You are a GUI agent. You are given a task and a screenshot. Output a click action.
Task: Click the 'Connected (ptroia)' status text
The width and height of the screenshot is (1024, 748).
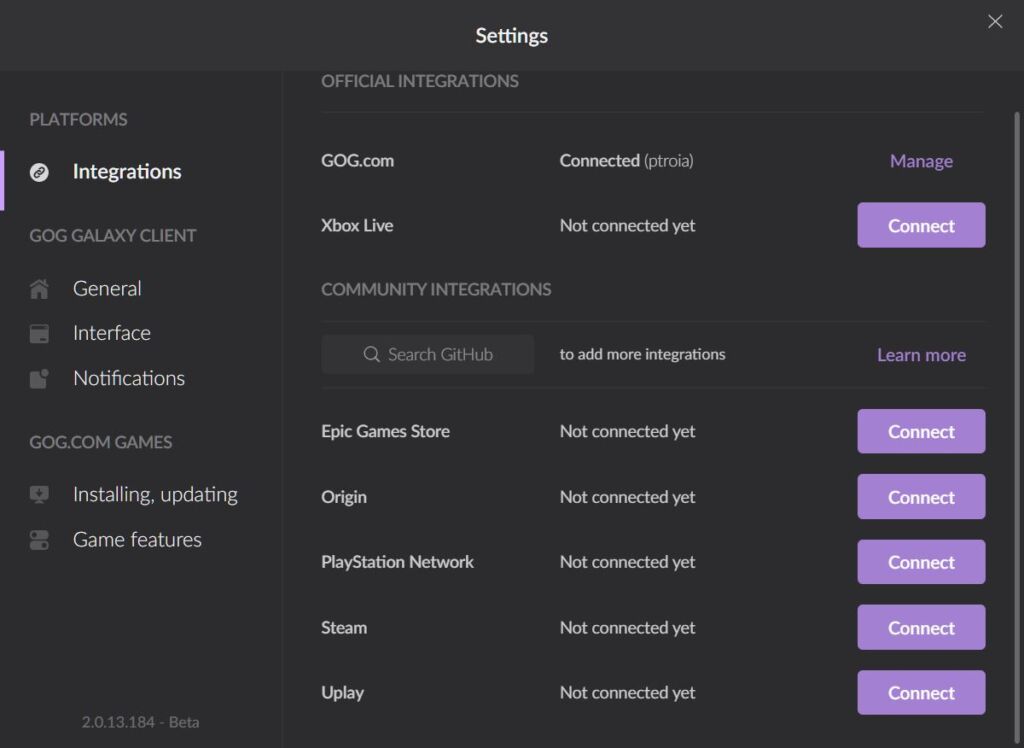click(x=626, y=161)
